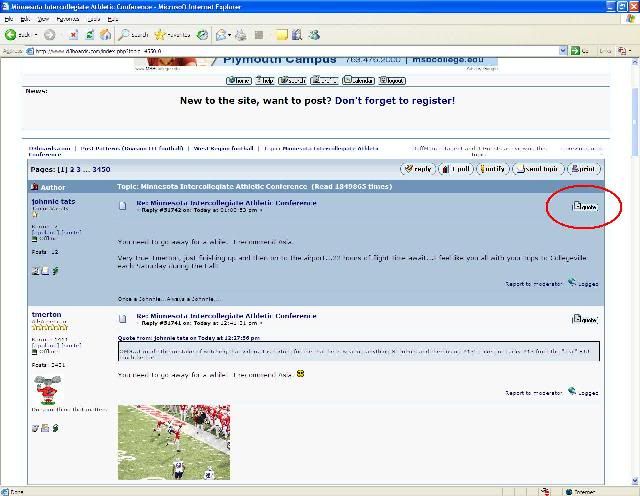Screen dimensions: 640x496
Task: Go to page 3 of the topic
Action: point(78,169)
